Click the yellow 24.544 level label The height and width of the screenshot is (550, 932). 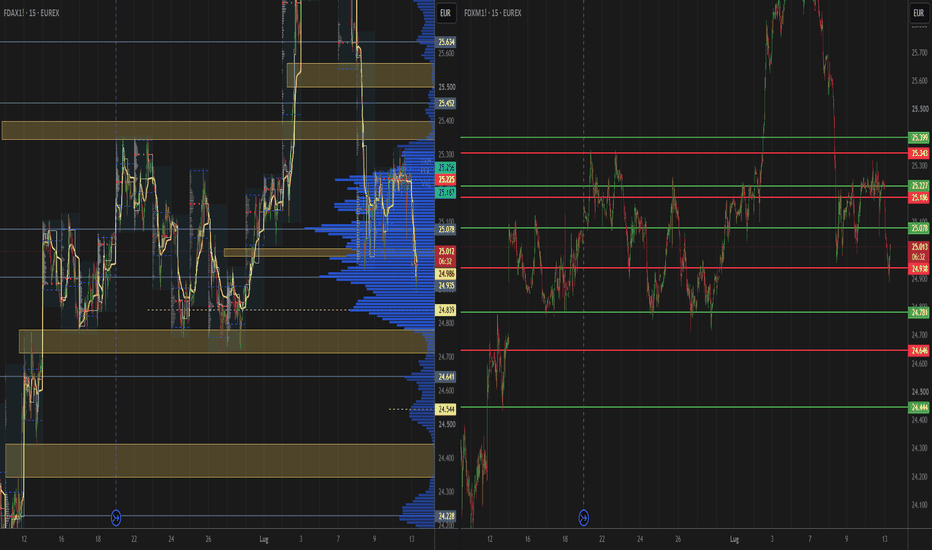[x=446, y=409]
